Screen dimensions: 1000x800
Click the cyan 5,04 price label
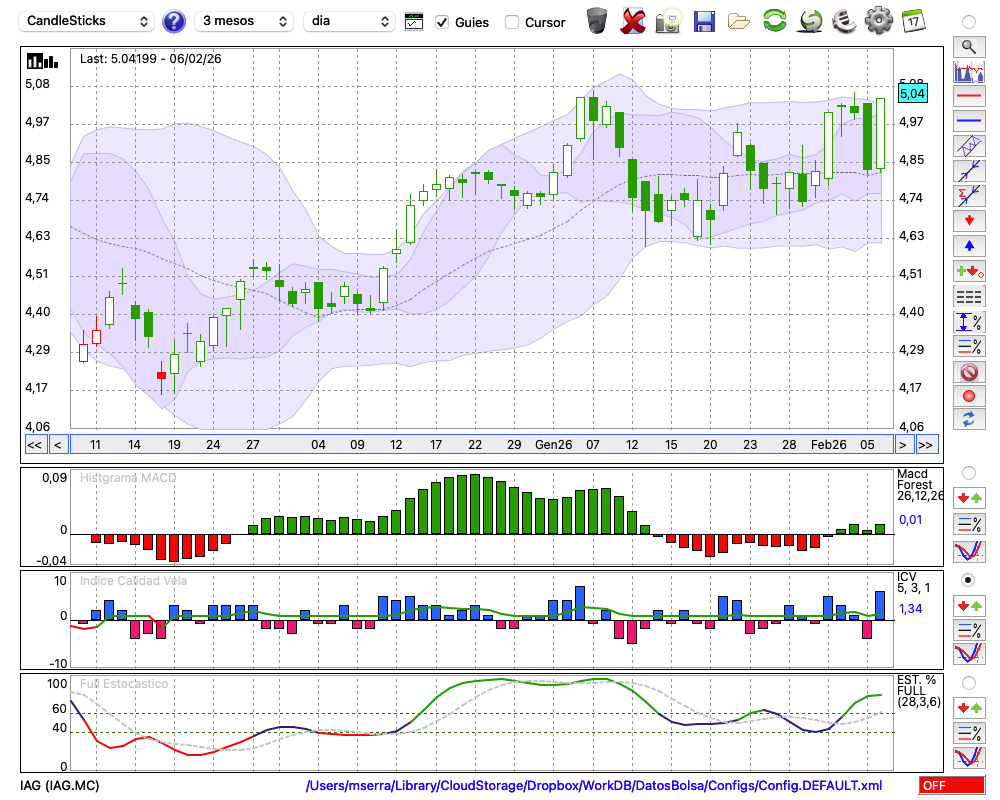point(912,94)
